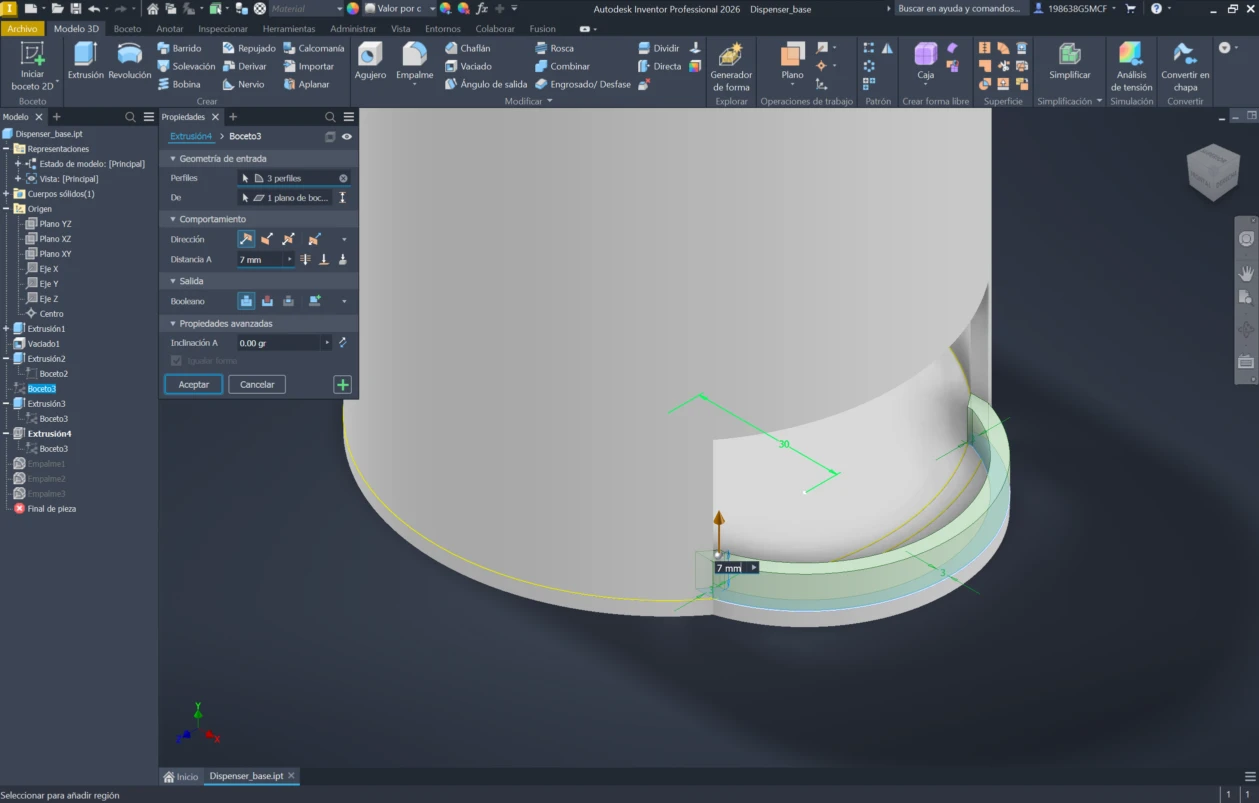
Task: Click the Distancia A 7 mm field
Action: (261, 259)
